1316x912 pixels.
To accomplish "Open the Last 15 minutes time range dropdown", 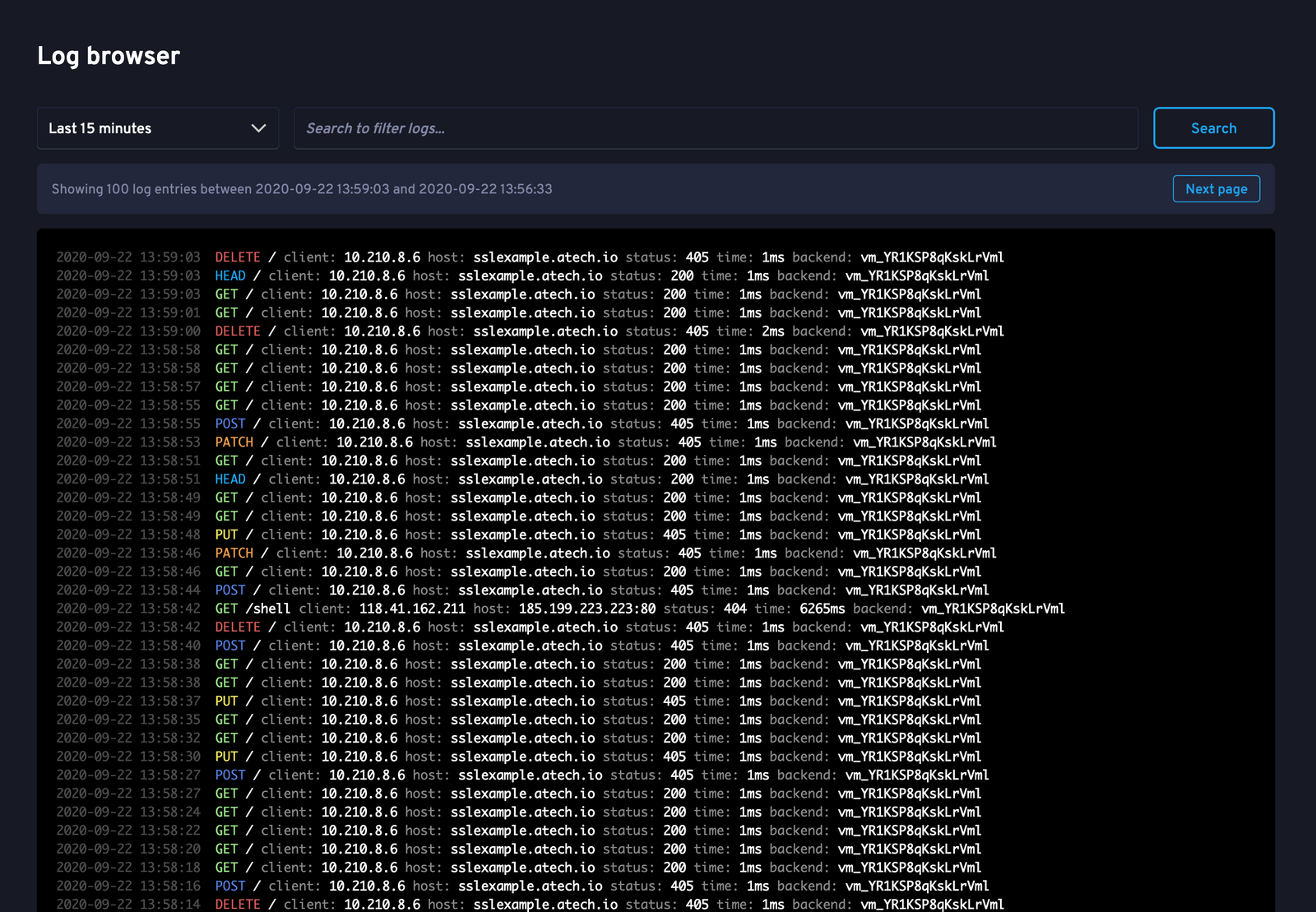I will point(158,128).
